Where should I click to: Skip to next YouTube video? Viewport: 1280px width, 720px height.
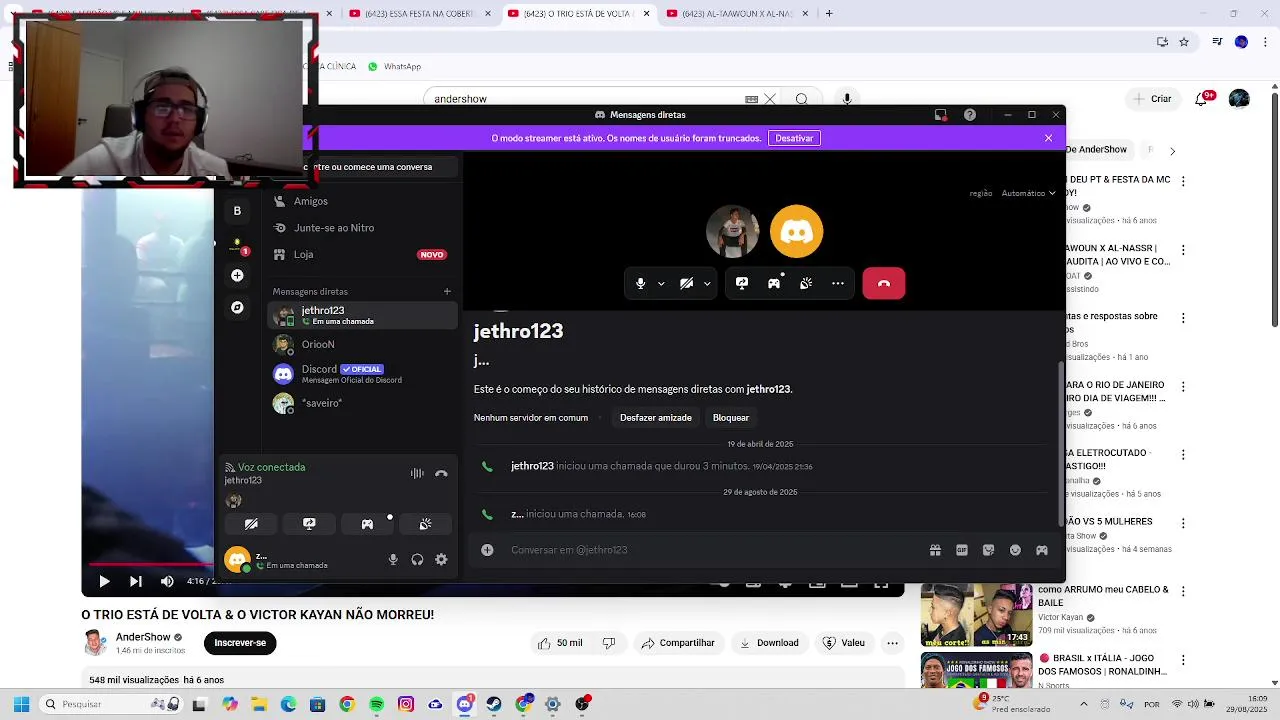(x=136, y=581)
